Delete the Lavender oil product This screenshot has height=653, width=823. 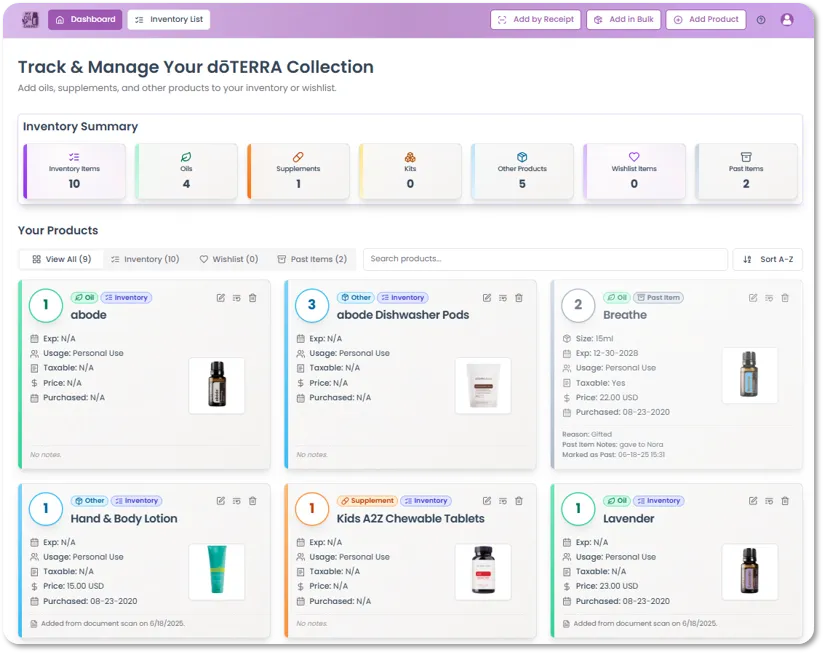pyautogui.click(x=785, y=501)
